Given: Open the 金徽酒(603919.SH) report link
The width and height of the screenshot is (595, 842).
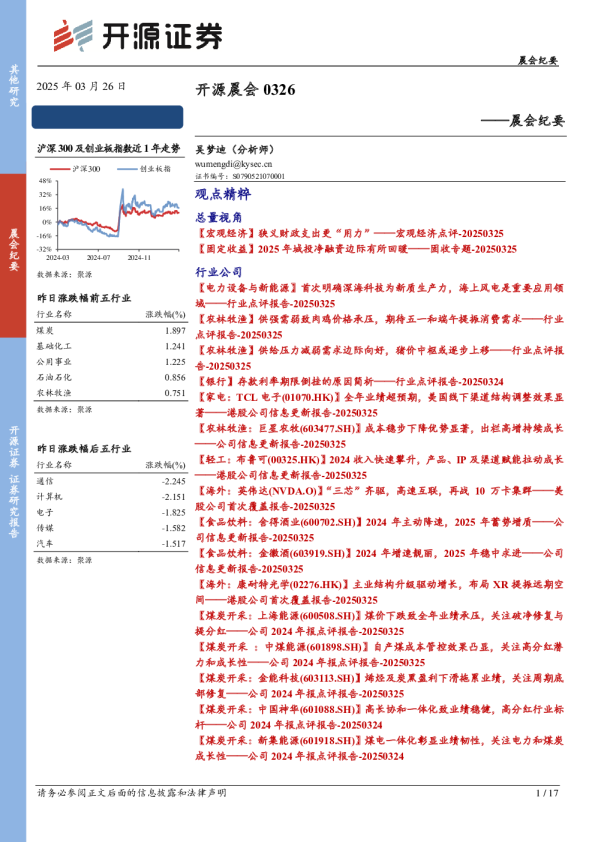Looking at the screenshot, I should tap(379, 560).
